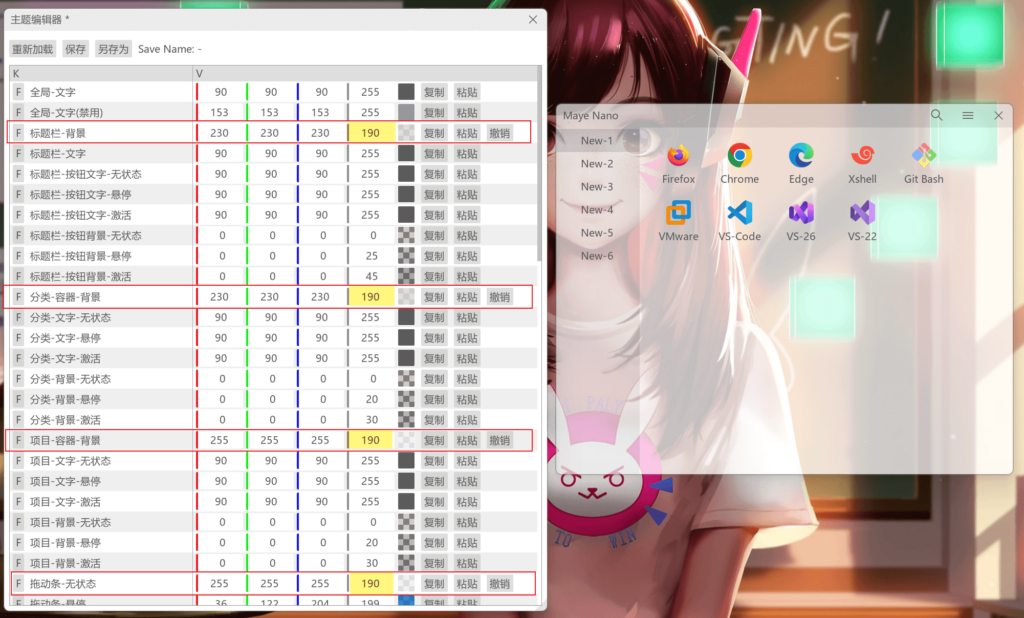
Task: Click the search icon in Maye Nano
Action: click(x=937, y=116)
